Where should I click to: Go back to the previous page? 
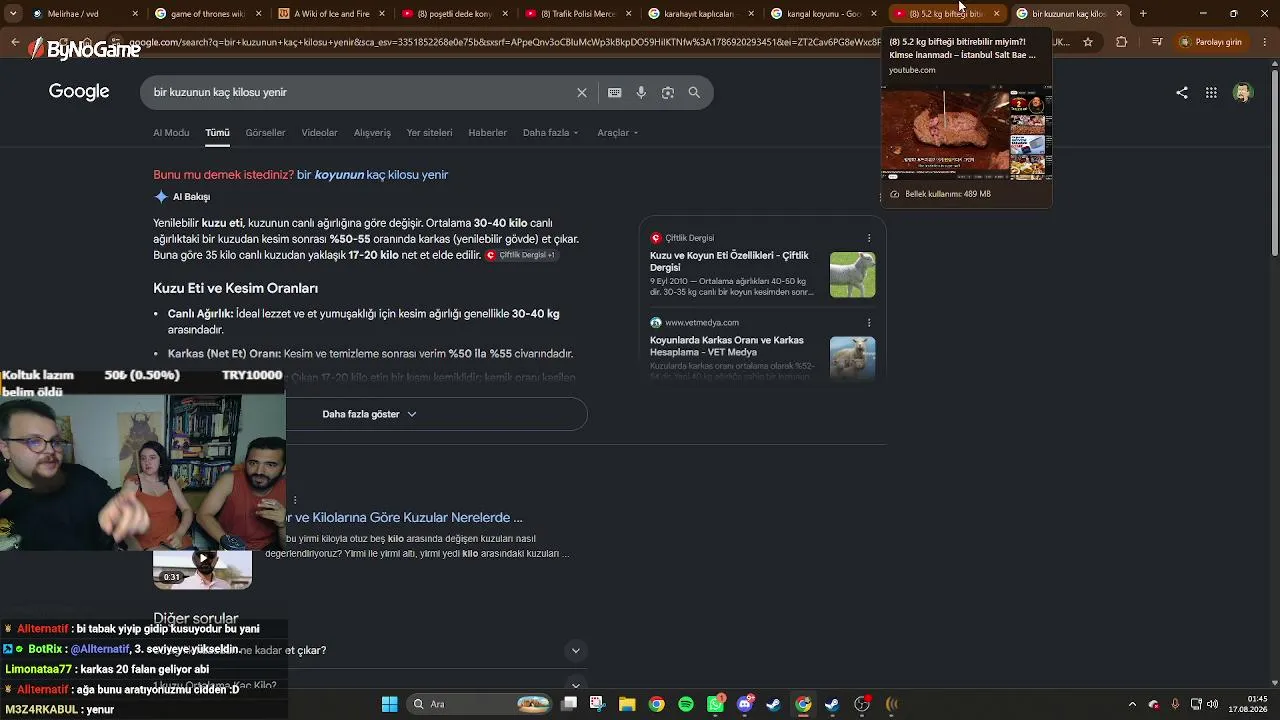15,42
